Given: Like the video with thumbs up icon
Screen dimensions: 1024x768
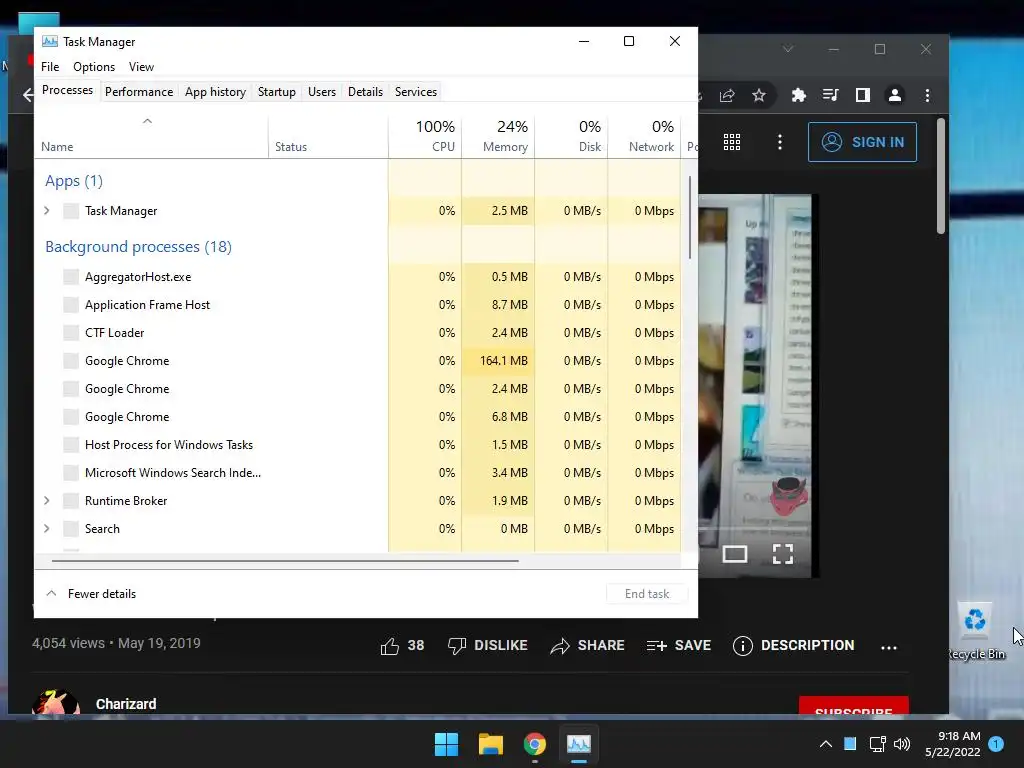Looking at the screenshot, I should (x=390, y=646).
